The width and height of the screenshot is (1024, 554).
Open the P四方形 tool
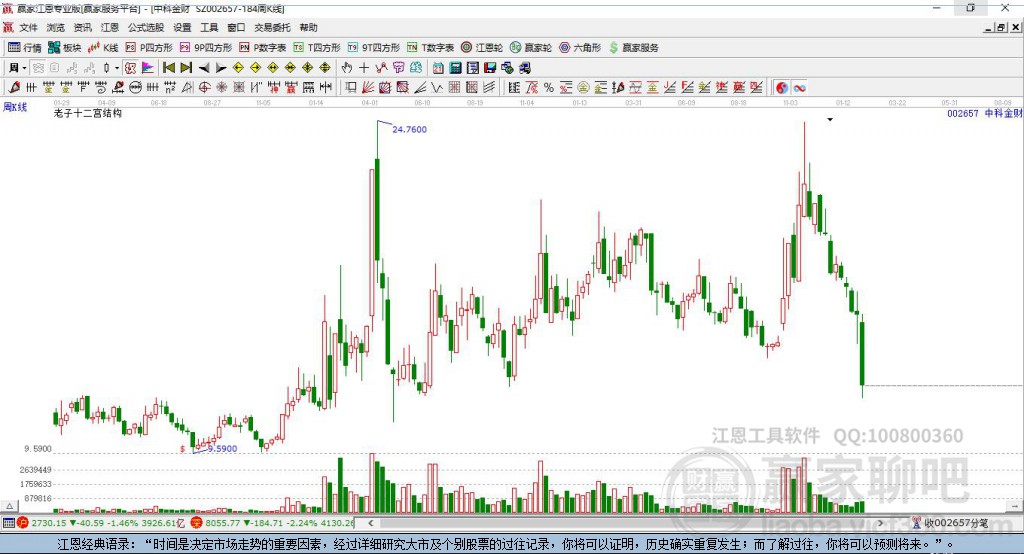[149, 48]
